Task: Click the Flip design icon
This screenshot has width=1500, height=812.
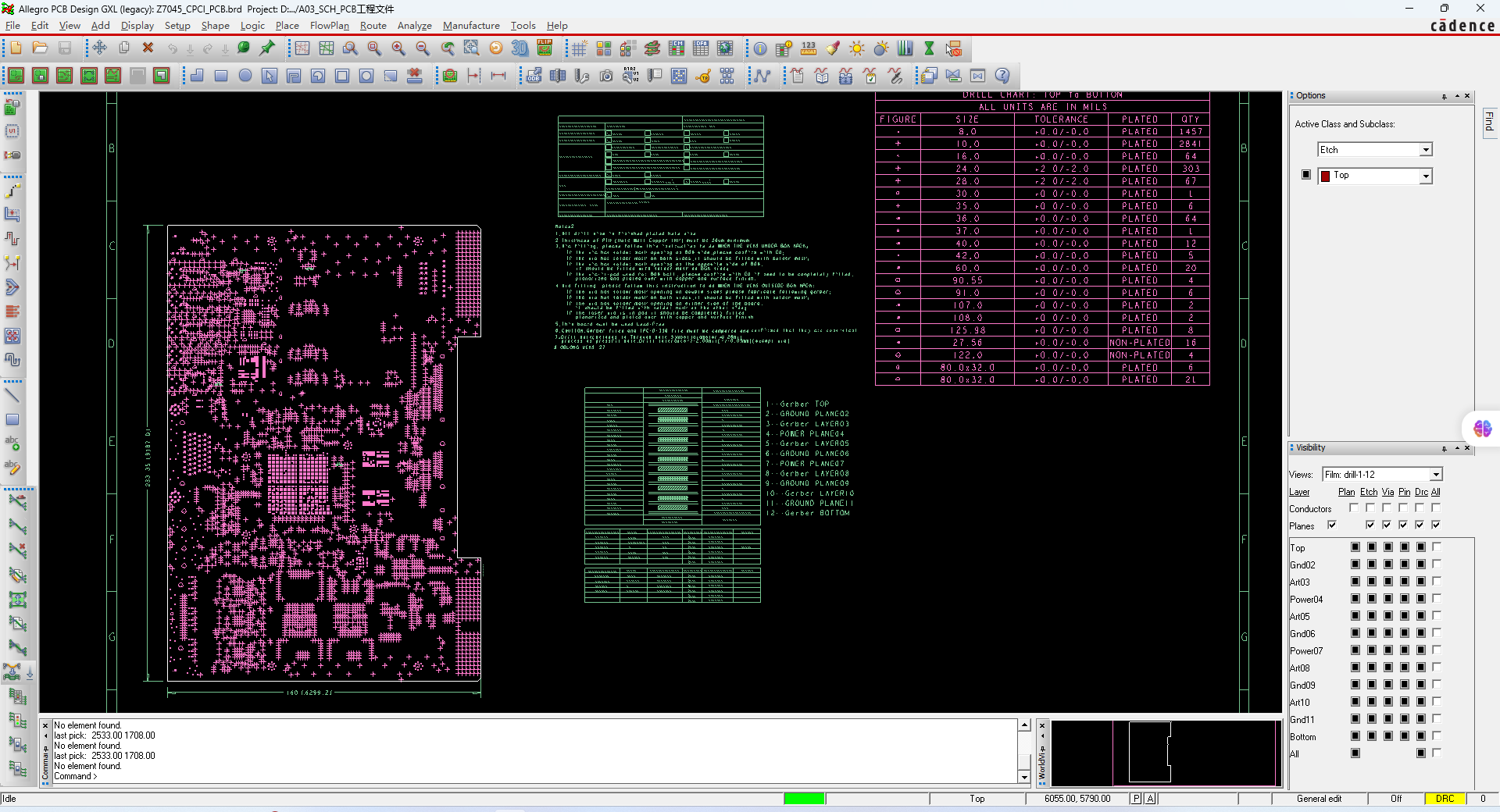Action: (545, 48)
